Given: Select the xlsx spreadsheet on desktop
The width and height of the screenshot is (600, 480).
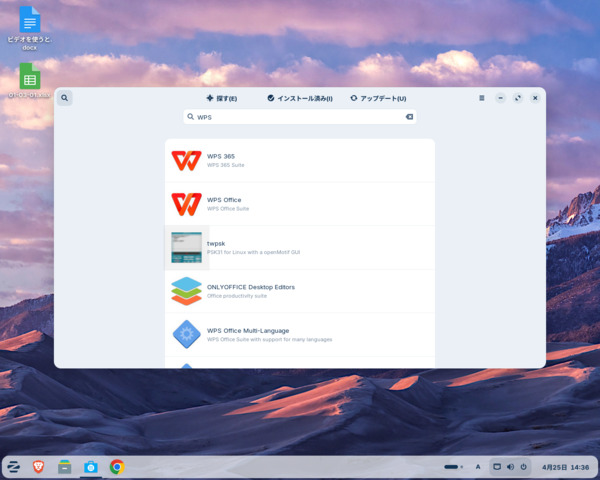Looking at the screenshot, I should point(29,80).
